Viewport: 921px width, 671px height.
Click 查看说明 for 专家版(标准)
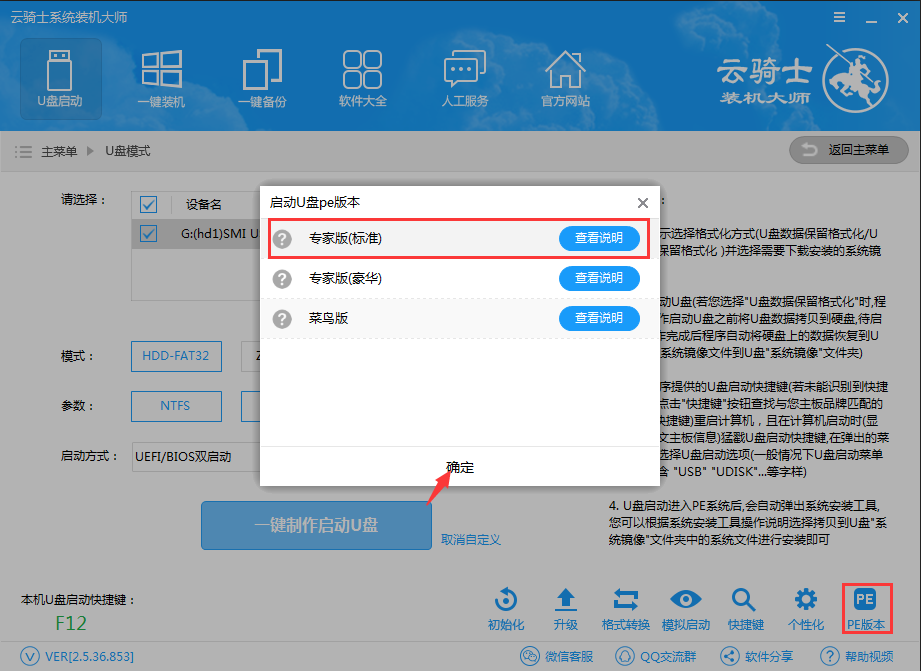599,238
